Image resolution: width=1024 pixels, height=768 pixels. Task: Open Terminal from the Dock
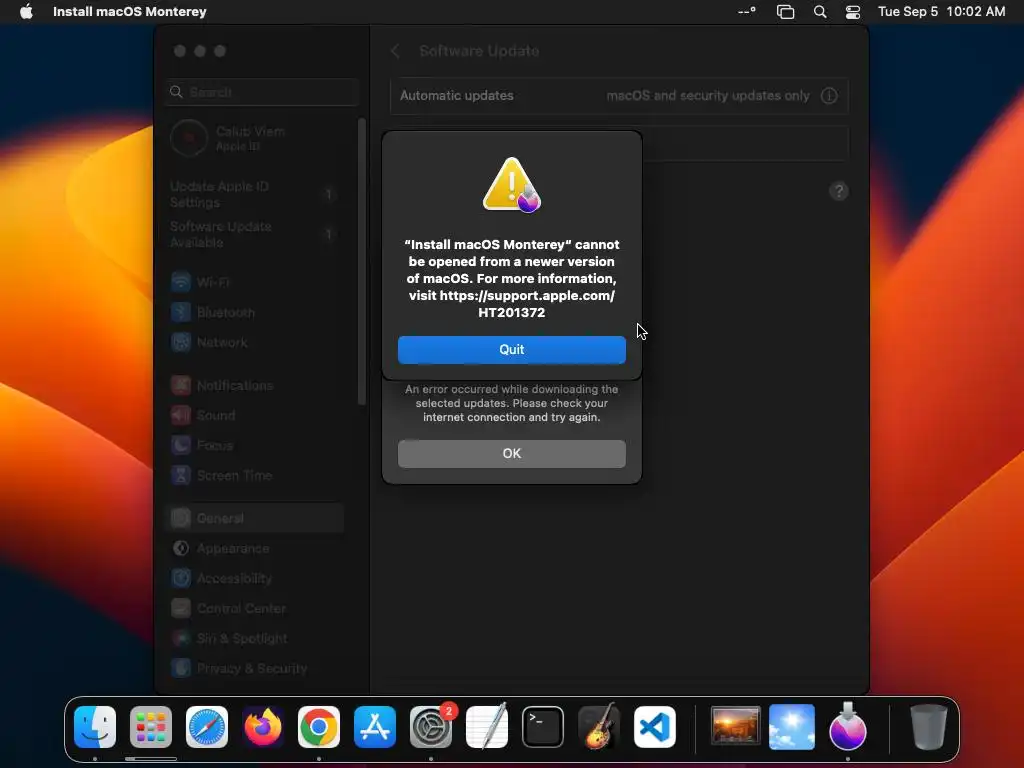pos(543,727)
